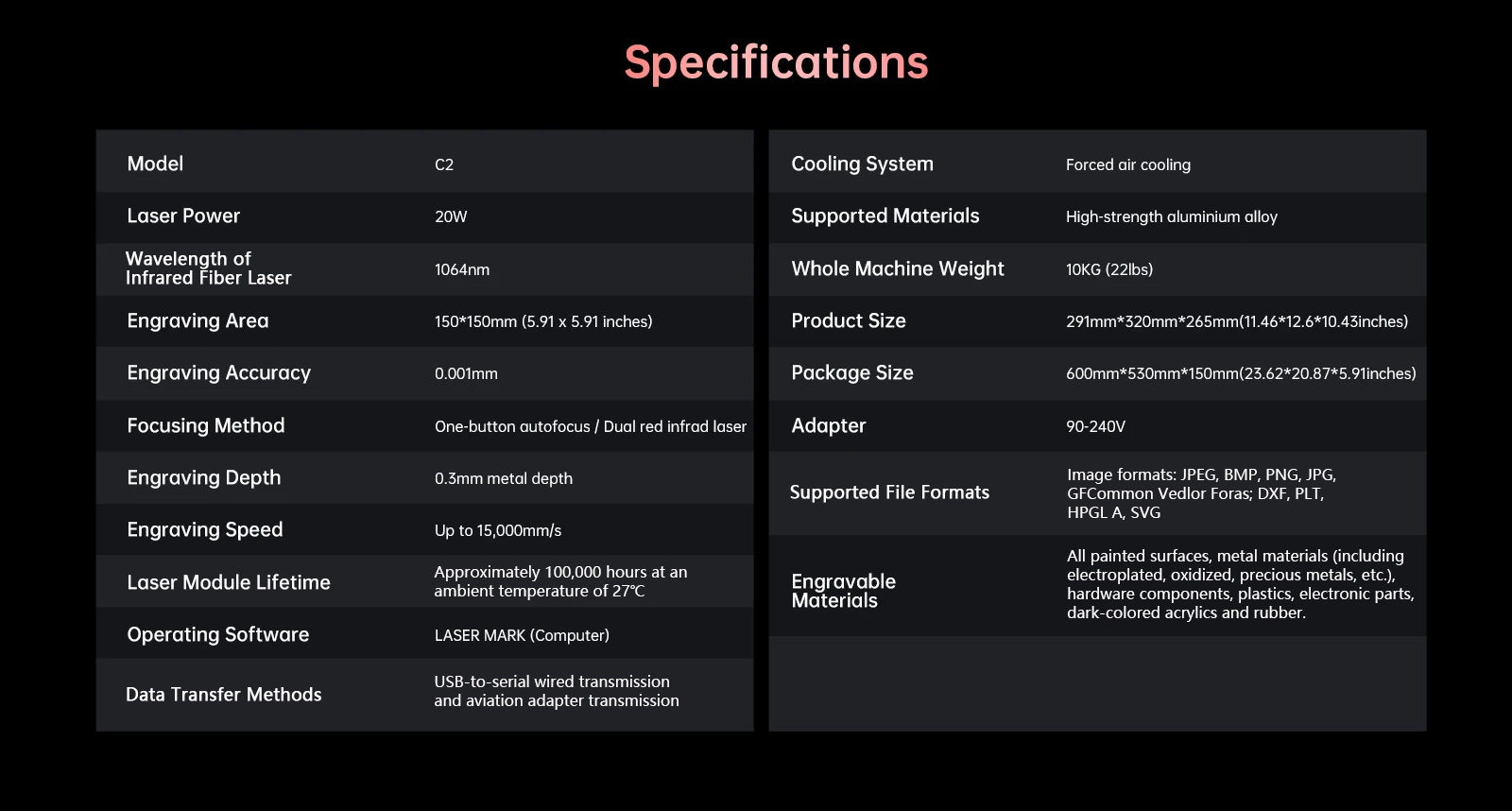Image resolution: width=1512 pixels, height=811 pixels.
Task: Click the Focusing Method label
Action: (205, 426)
